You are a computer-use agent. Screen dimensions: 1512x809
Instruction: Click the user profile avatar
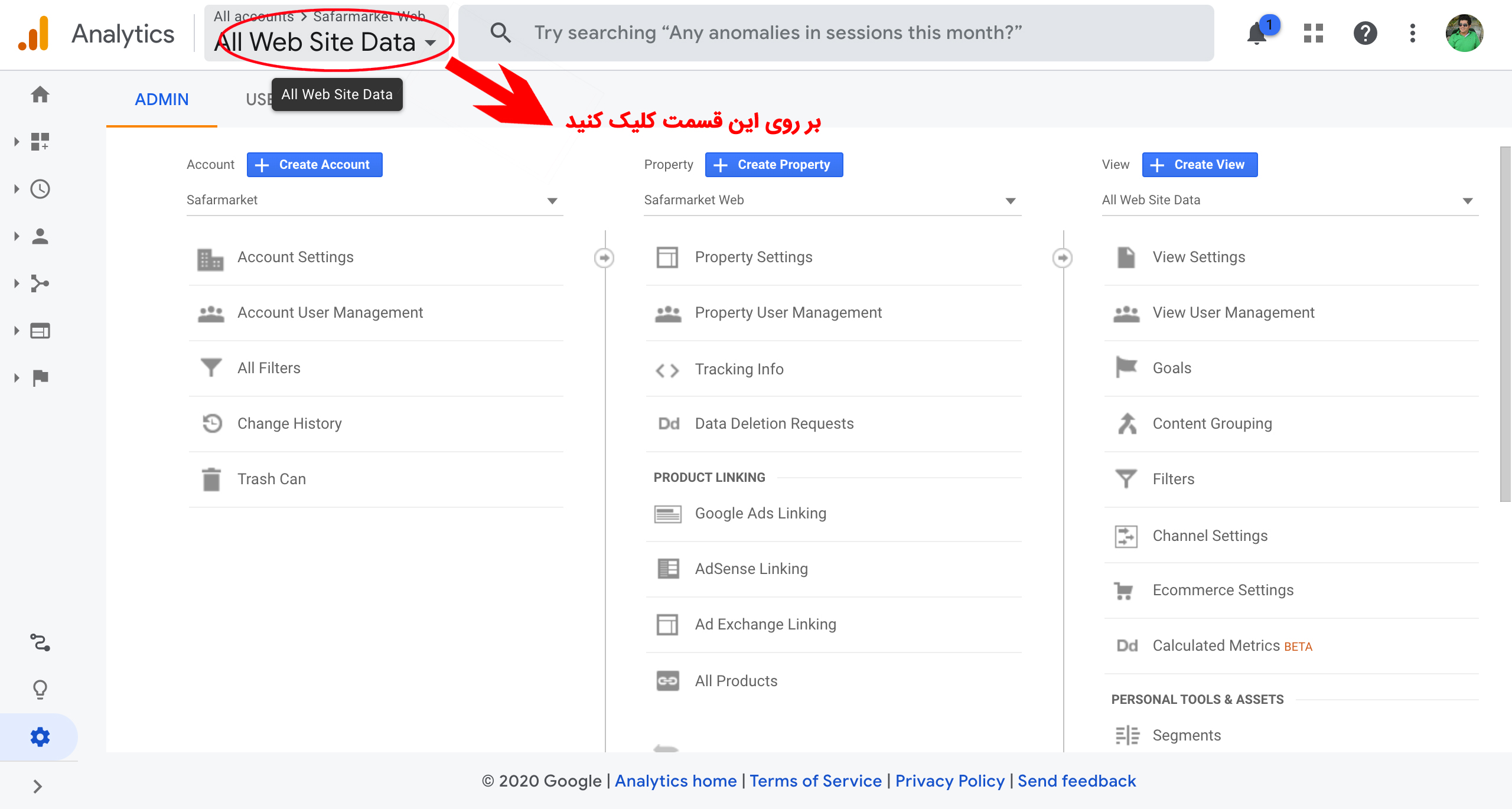point(1464,33)
